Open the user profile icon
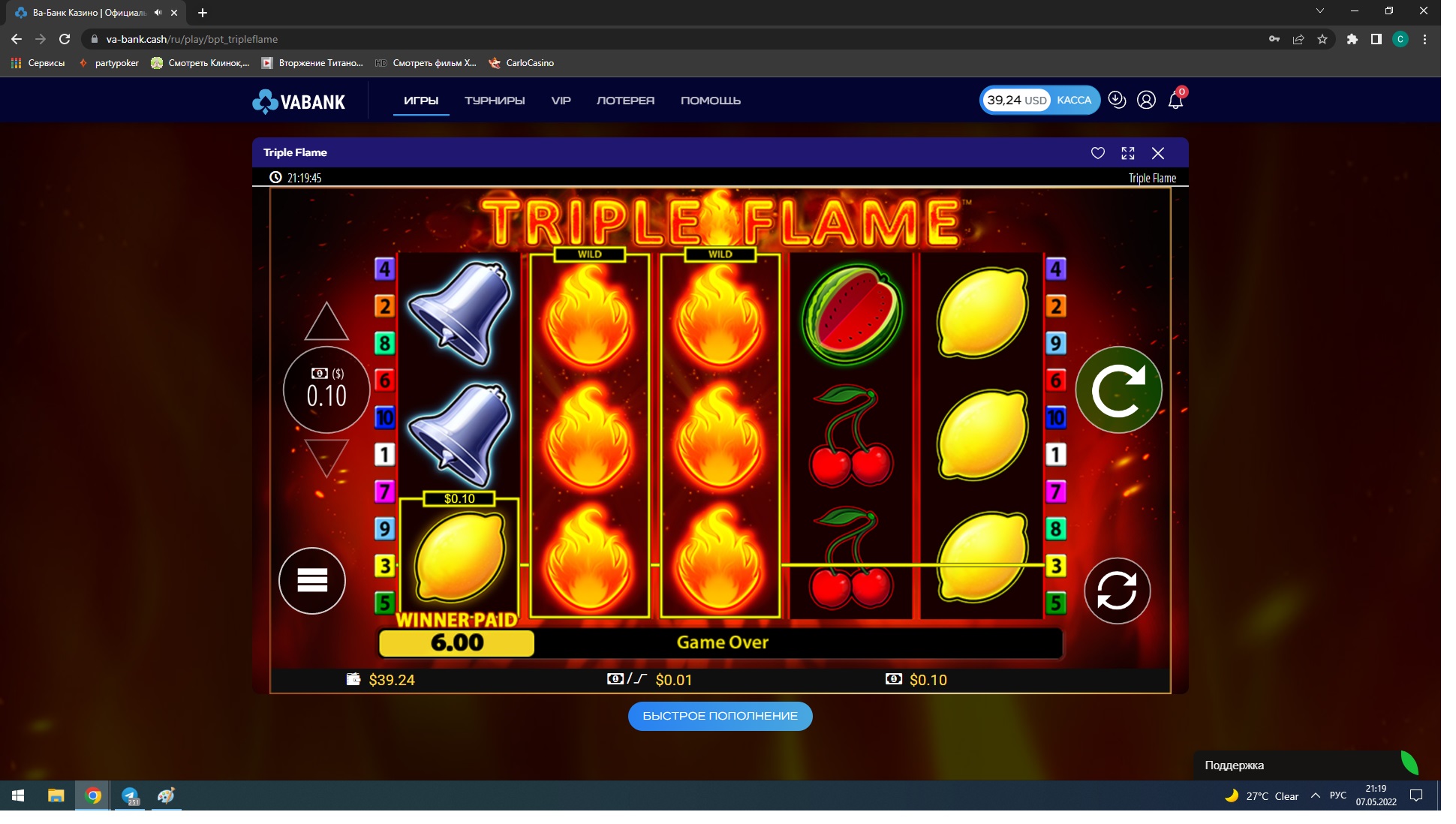 click(x=1146, y=100)
